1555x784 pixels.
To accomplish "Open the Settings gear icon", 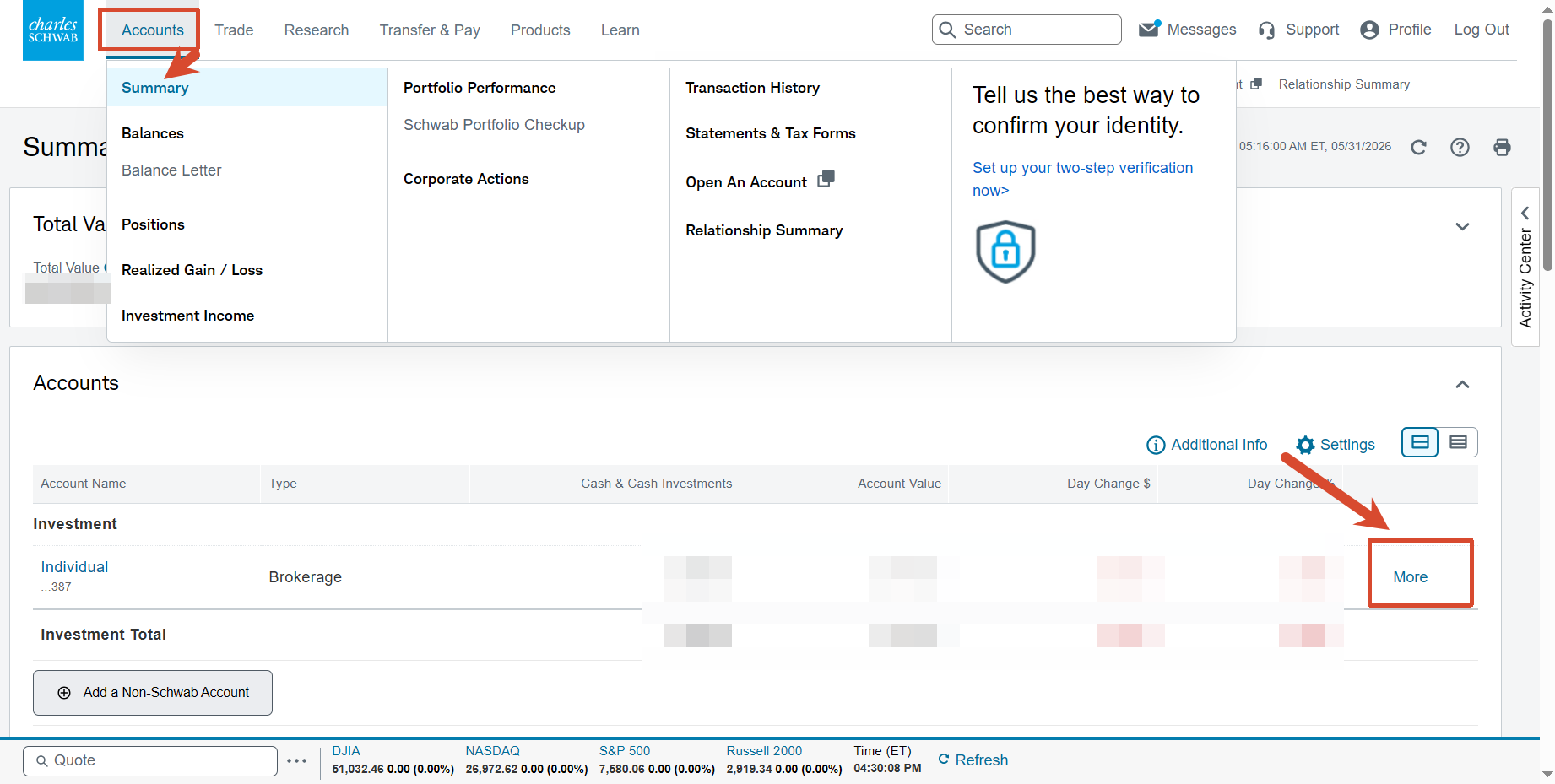I will pos(1305,445).
